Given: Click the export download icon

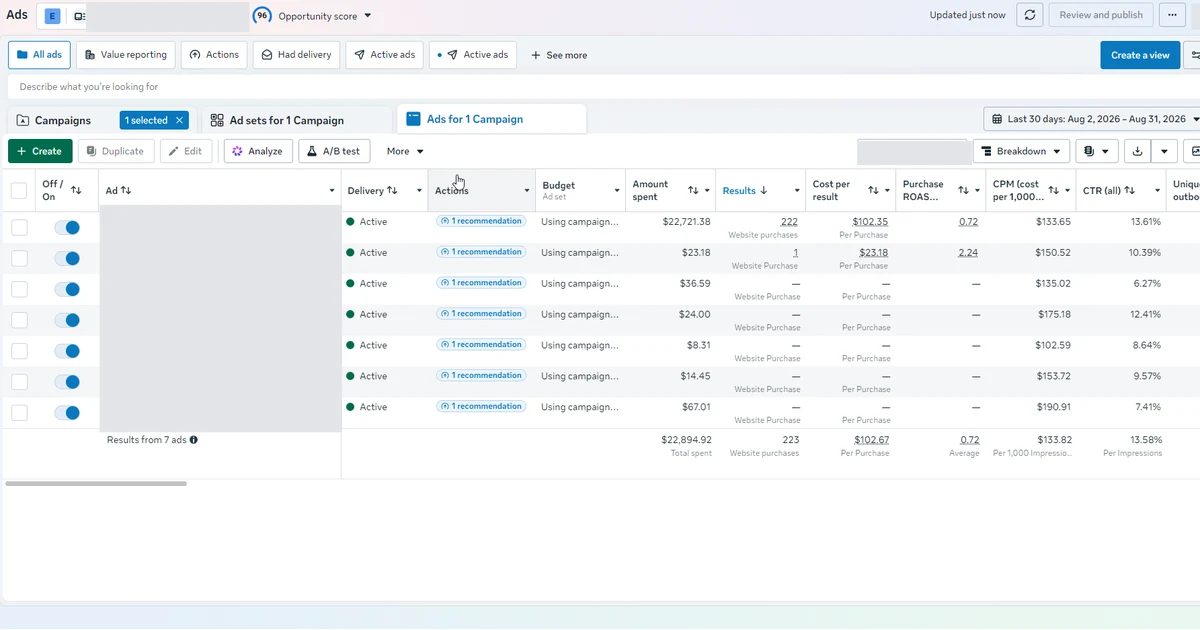Looking at the screenshot, I should (x=1137, y=151).
